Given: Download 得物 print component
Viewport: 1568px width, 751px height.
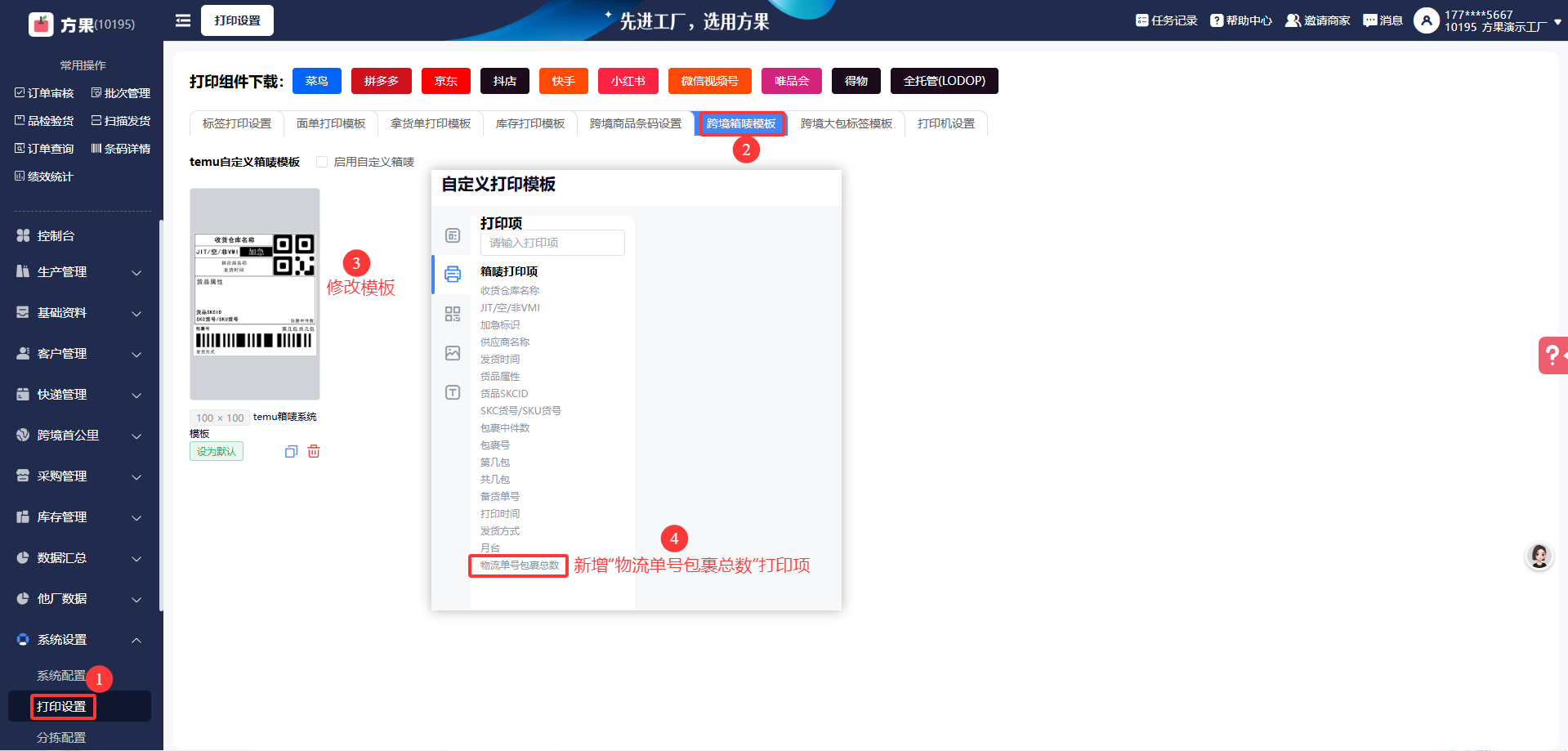Looking at the screenshot, I should [x=856, y=81].
